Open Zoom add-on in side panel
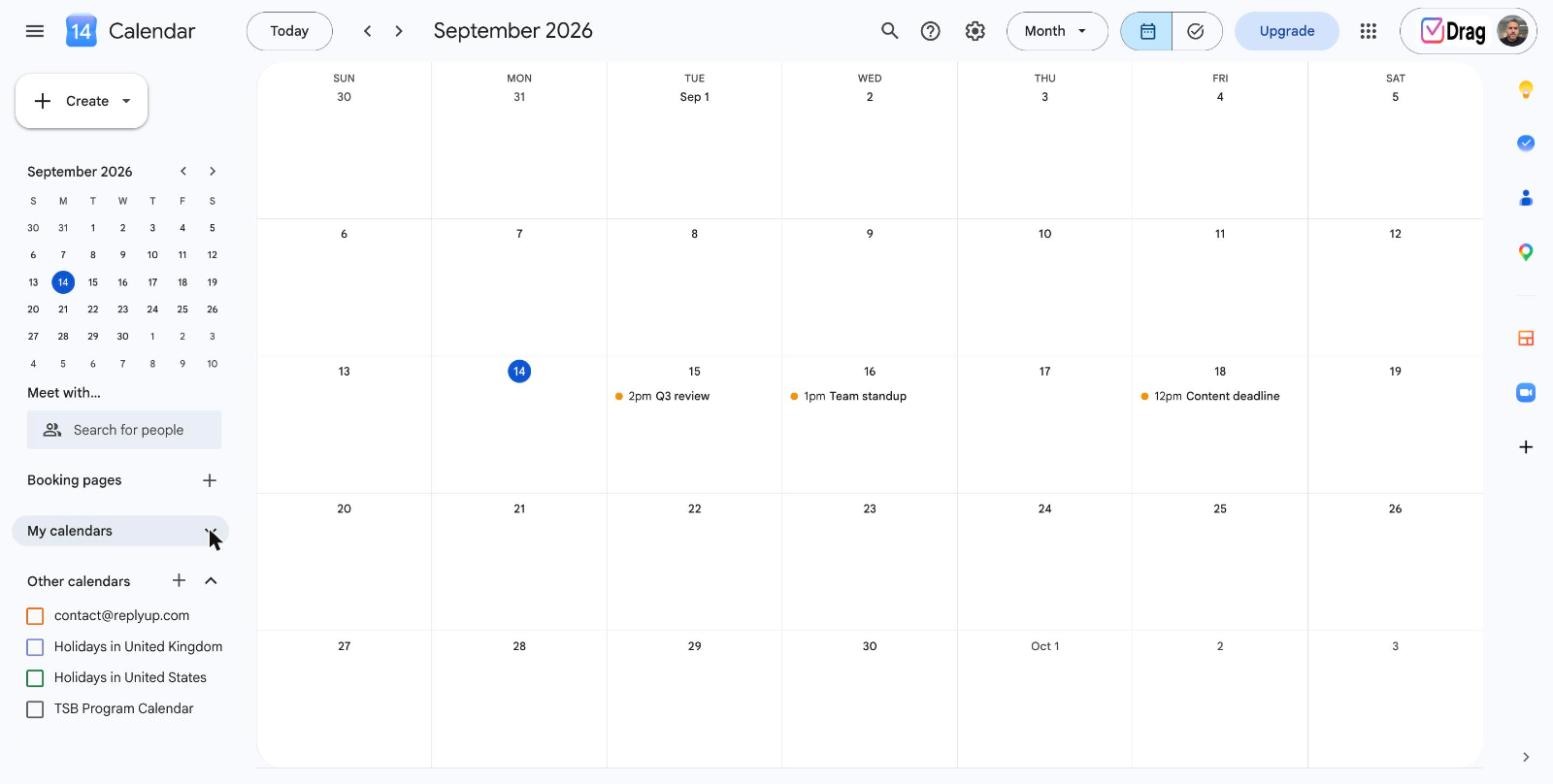 (x=1526, y=393)
